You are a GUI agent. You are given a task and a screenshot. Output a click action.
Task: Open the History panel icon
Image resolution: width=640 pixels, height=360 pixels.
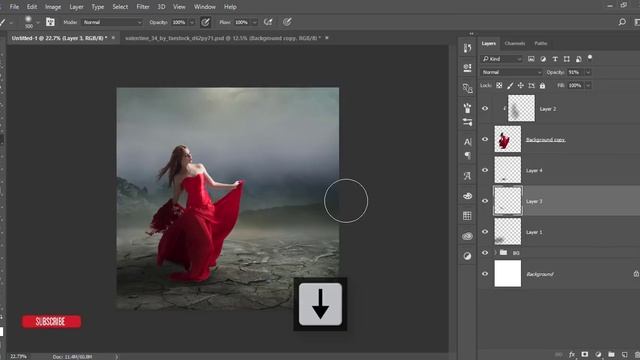(467, 48)
